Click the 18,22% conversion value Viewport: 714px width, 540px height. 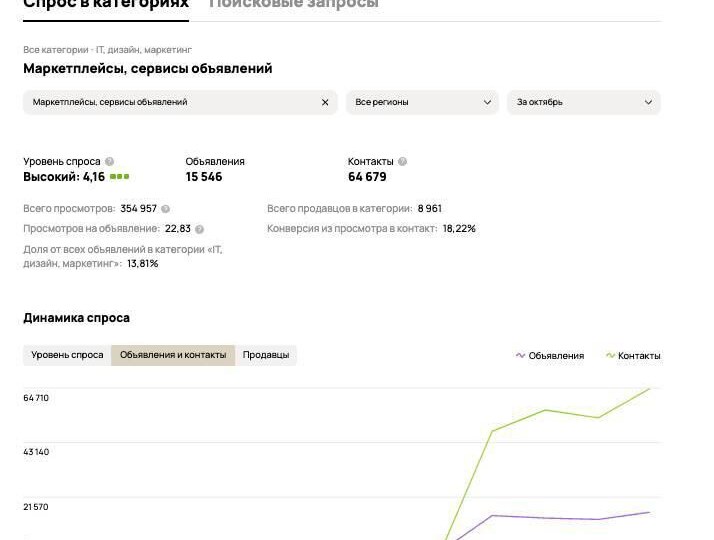coord(459,229)
